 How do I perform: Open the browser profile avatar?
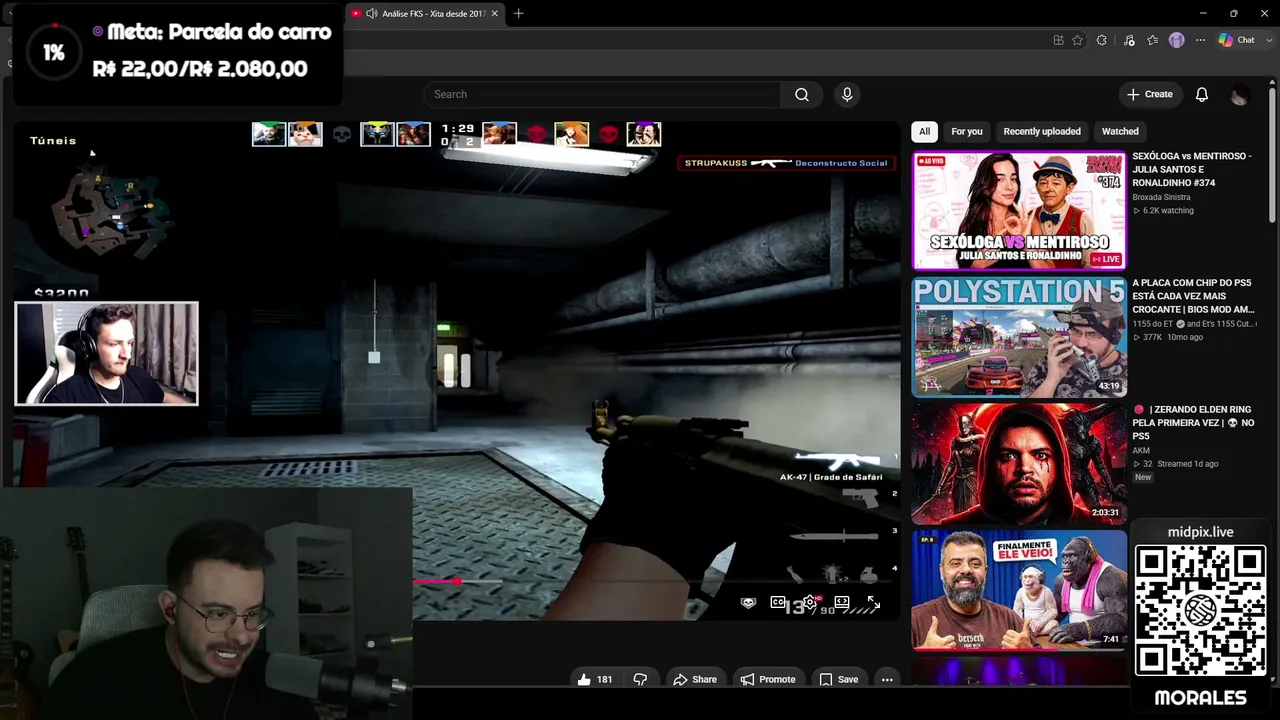pyautogui.click(x=1177, y=40)
